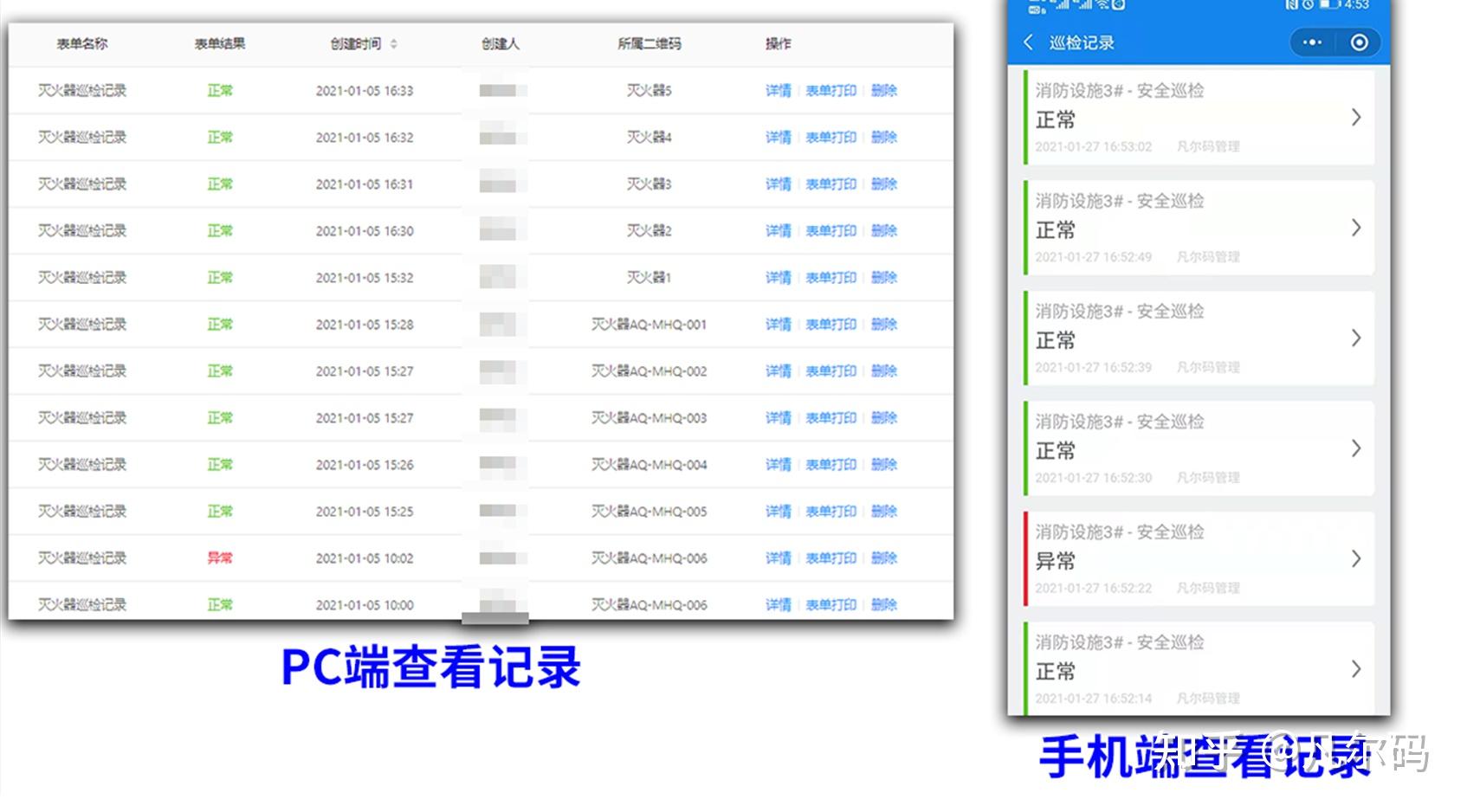Expand the record timestamped 16:52:39
1467x812 pixels.
1356,338
